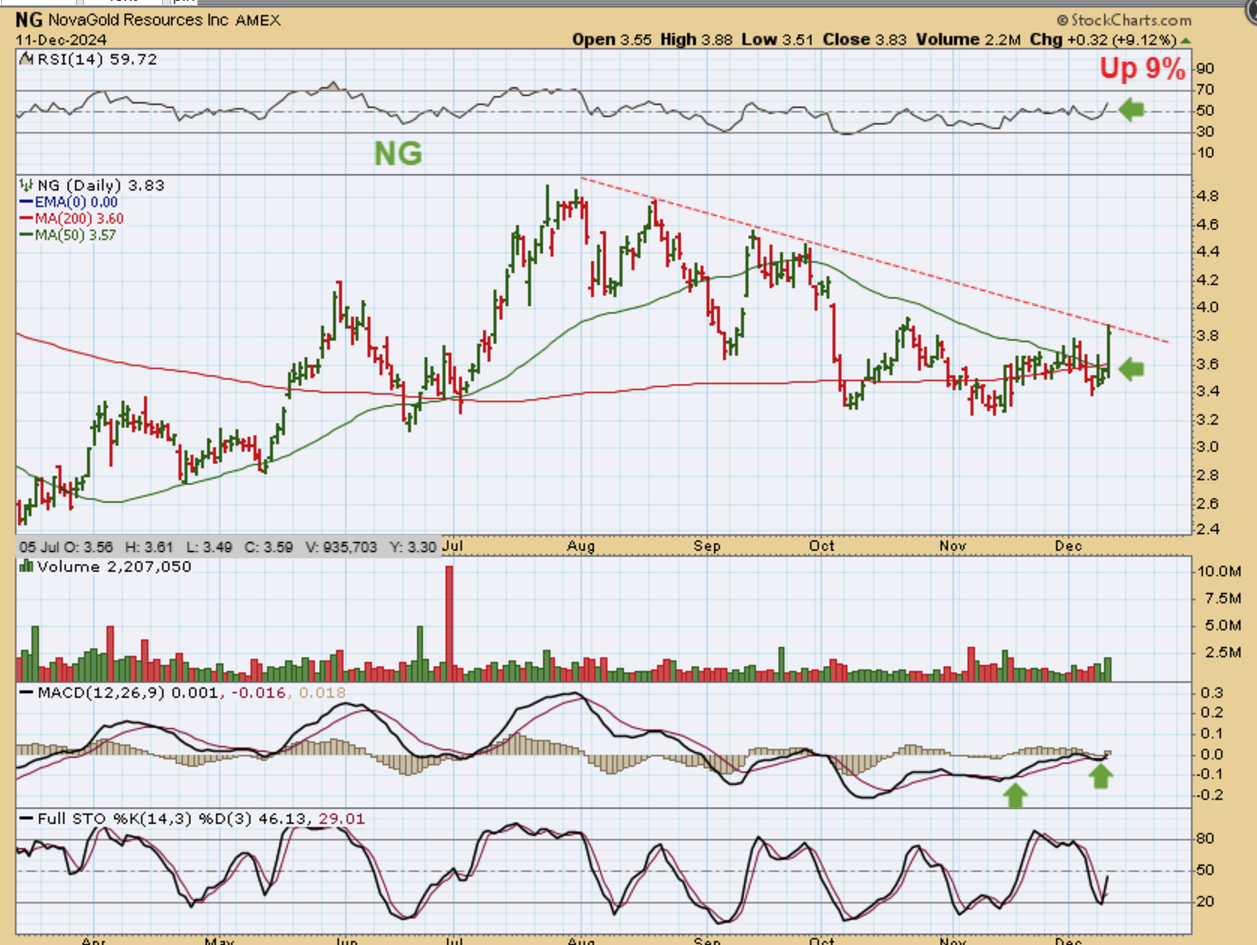Click the green MA(50) legend line swatch

coord(28,234)
